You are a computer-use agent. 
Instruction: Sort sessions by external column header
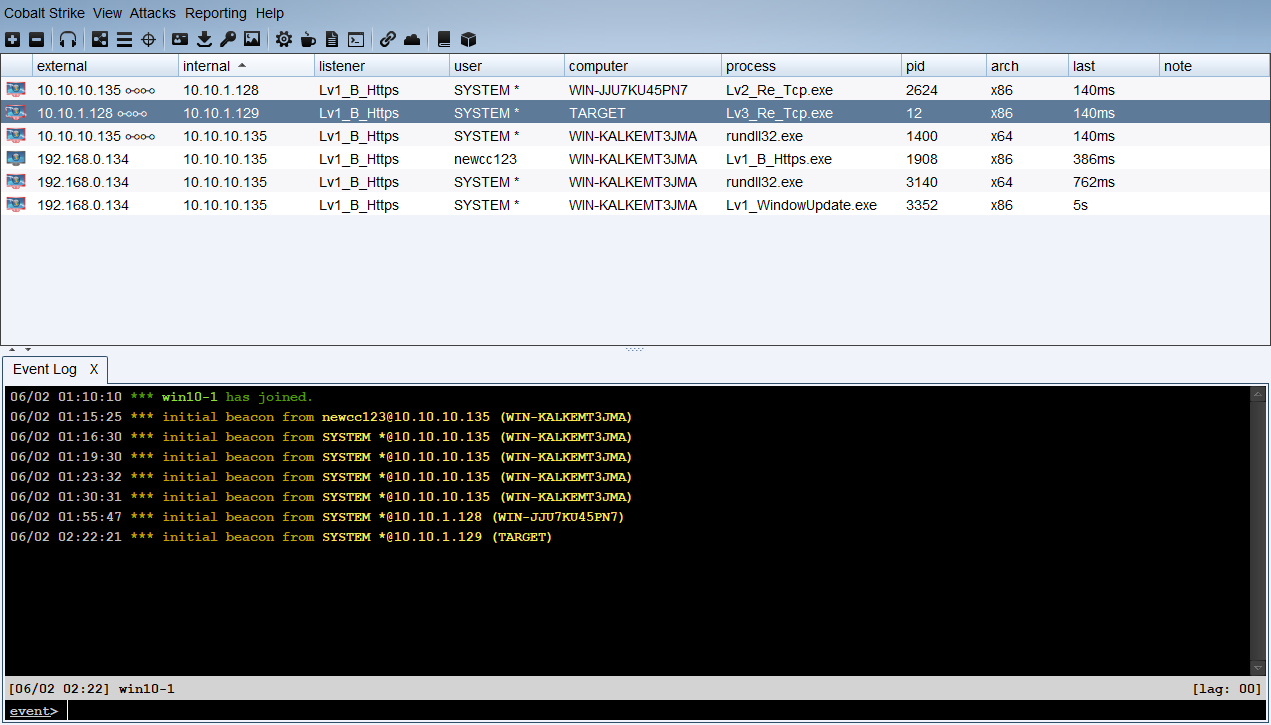point(105,66)
